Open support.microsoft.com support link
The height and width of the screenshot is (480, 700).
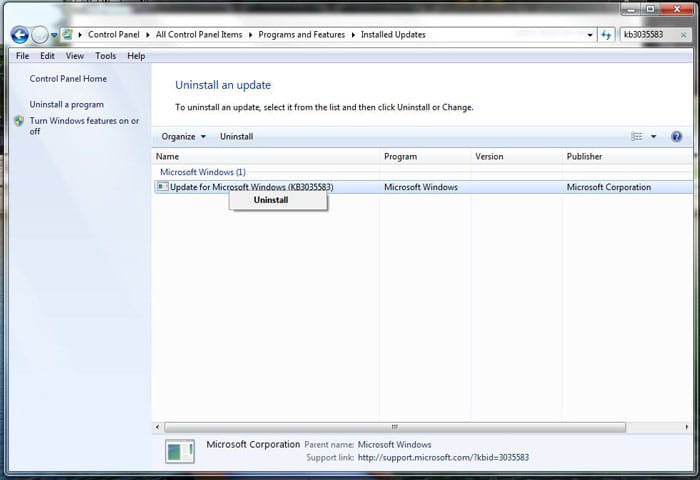(443, 458)
